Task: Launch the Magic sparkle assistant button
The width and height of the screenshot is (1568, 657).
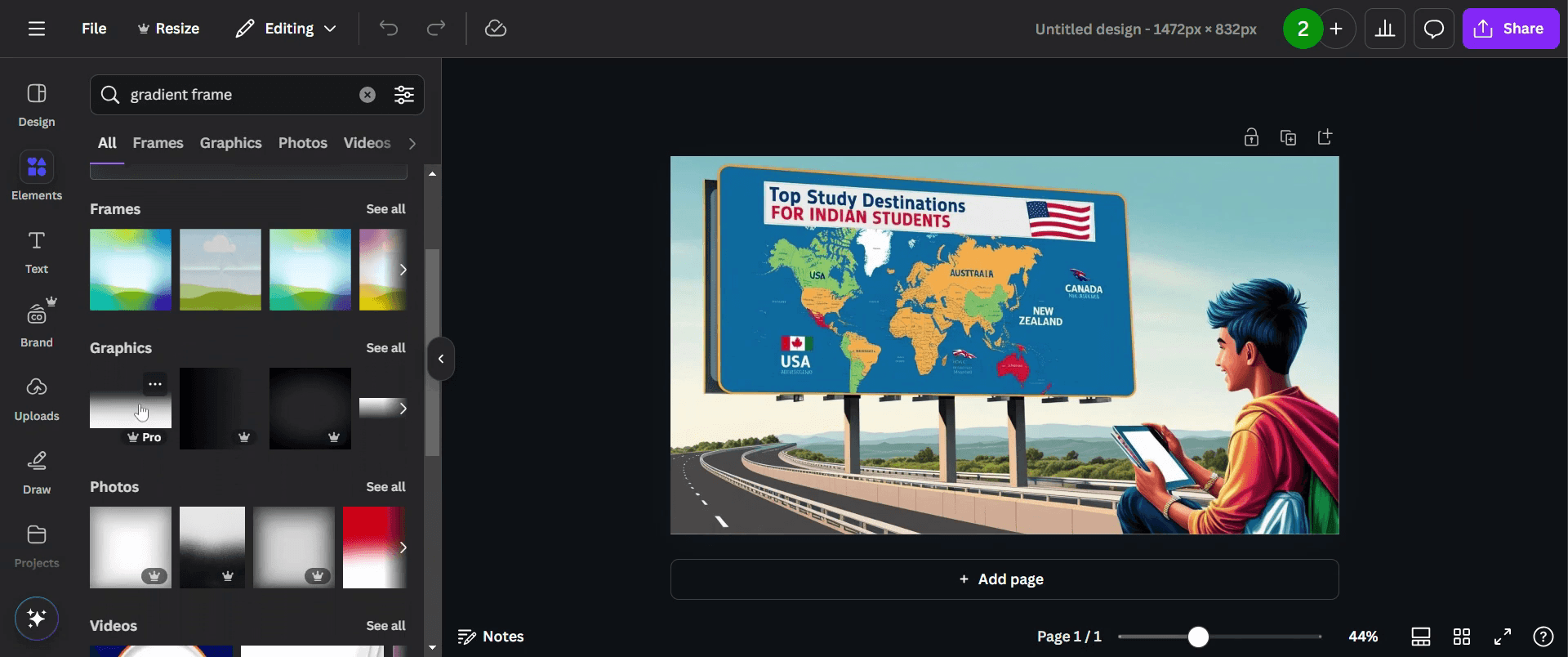Action: [37, 618]
